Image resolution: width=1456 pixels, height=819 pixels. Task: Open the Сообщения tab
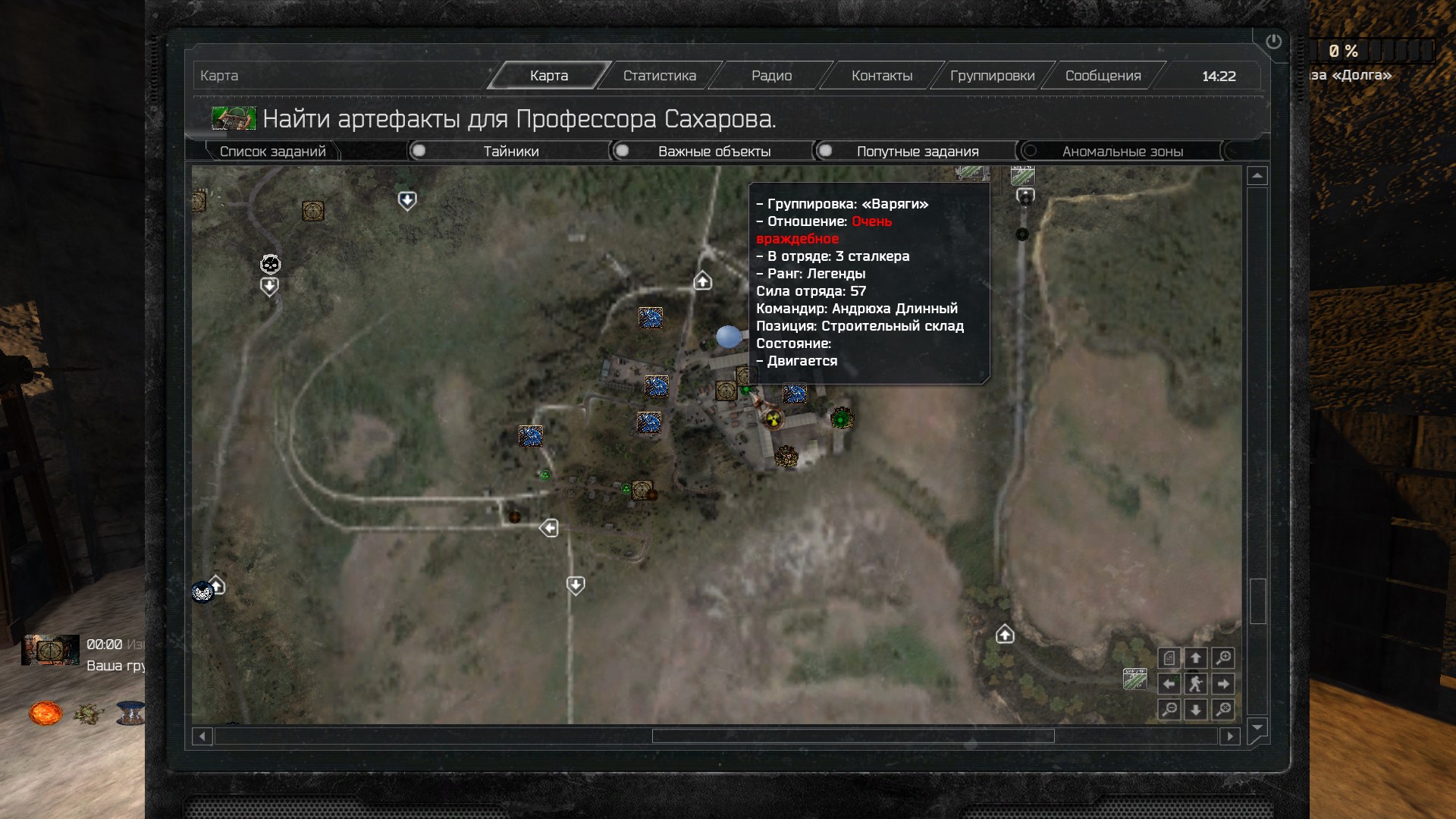pos(1103,76)
